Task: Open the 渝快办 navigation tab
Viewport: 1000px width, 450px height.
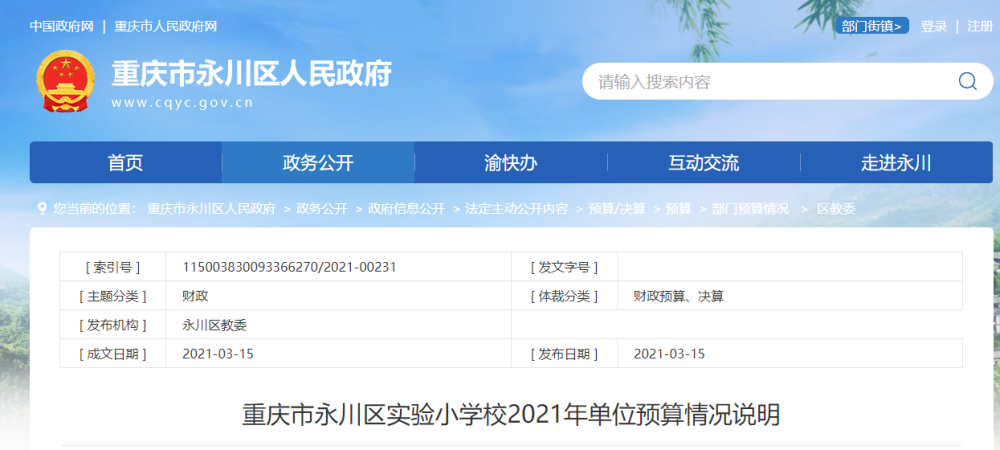Action: click(511, 163)
